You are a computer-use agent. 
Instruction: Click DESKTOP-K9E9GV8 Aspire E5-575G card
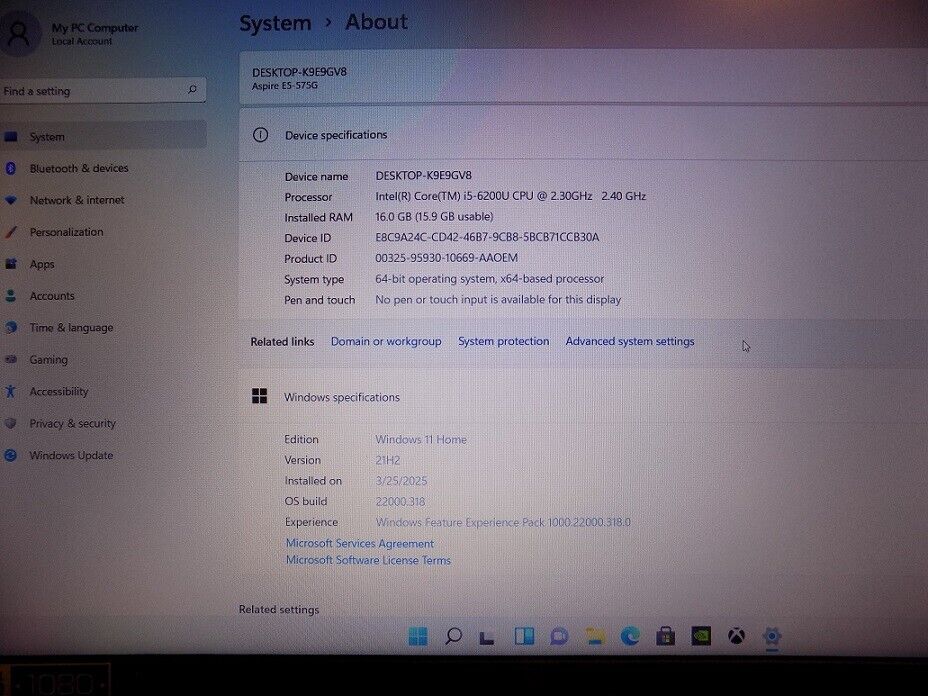tap(584, 78)
